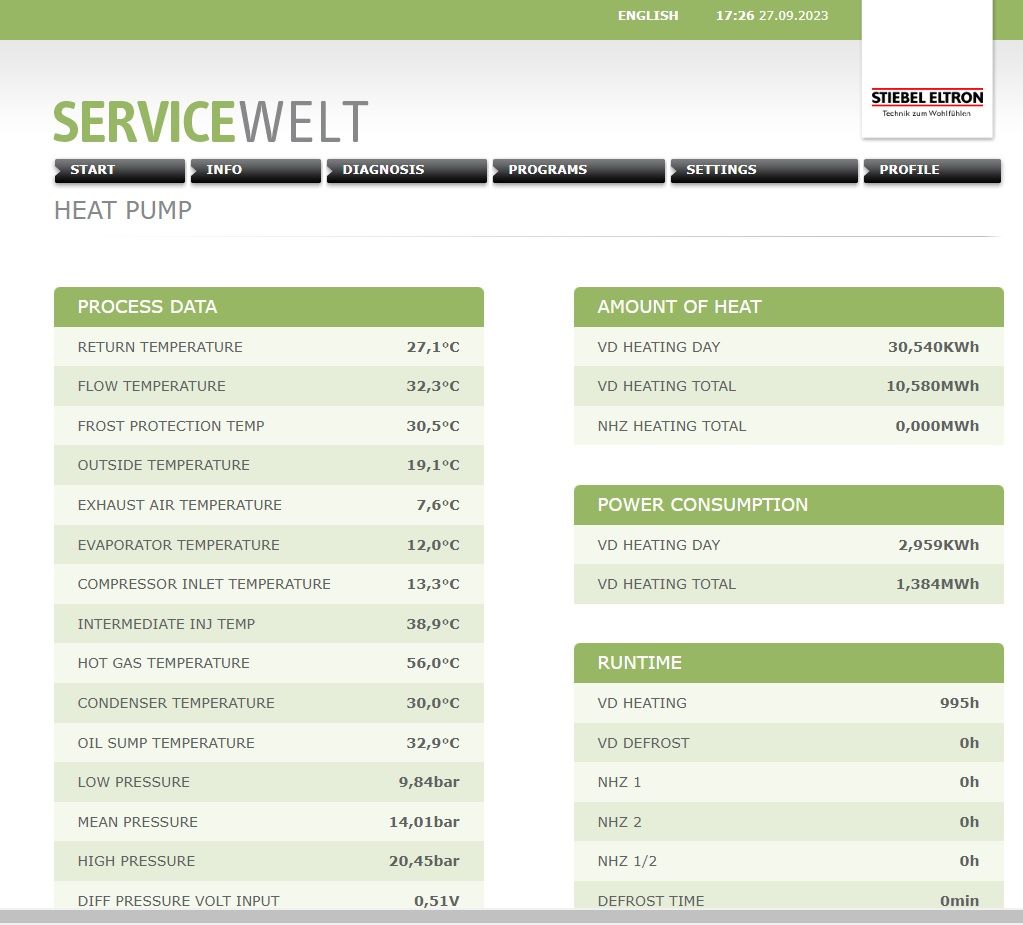Select the intermediate injection value 38,9°C
Screen dimensions: 1023x925
pyautogui.click(x=433, y=624)
